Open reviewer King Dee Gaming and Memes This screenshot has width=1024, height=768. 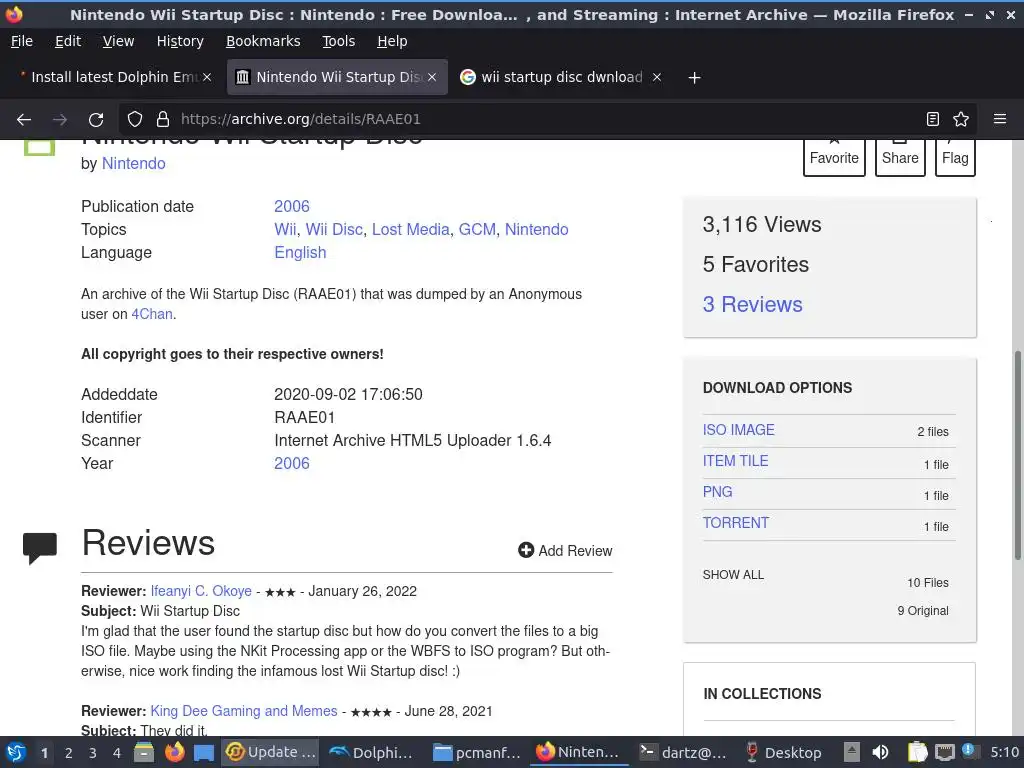[244, 711]
